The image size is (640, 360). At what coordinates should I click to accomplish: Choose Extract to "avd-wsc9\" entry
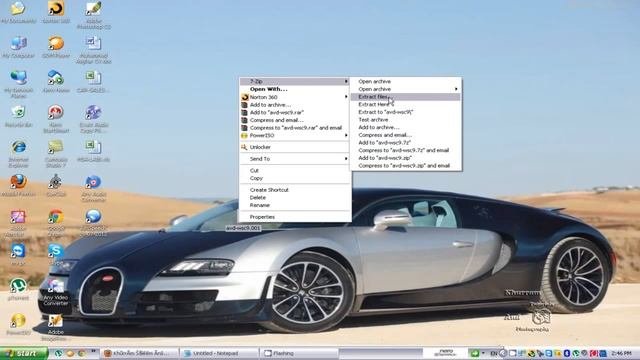[x=405, y=112]
